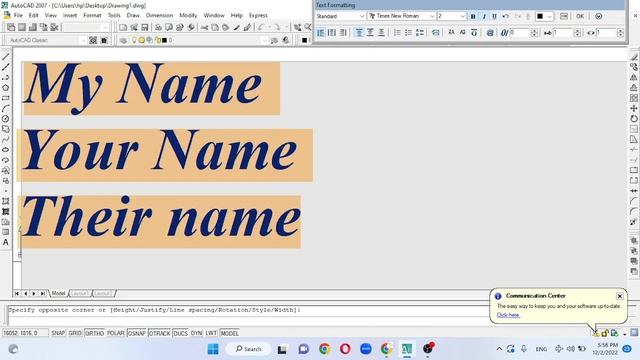The image size is (640, 360).
Task: Toggle Overline text formatting
Action: (x=474, y=32)
